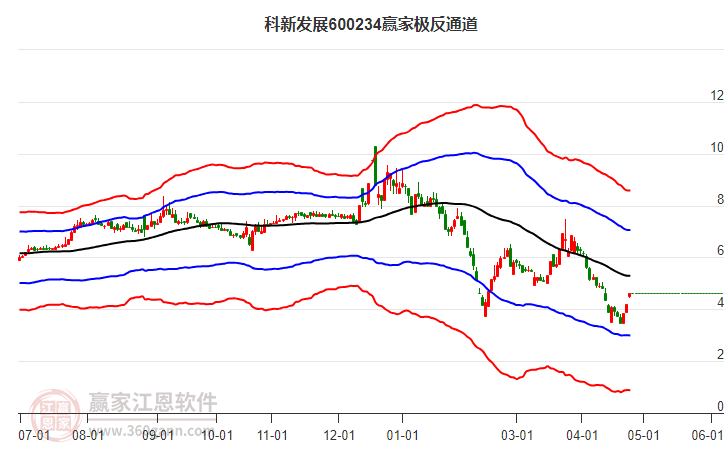Click the chart title 科新发展600234赢家极反通道
The height and width of the screenshot is (450, 726).
click(370, 24)
